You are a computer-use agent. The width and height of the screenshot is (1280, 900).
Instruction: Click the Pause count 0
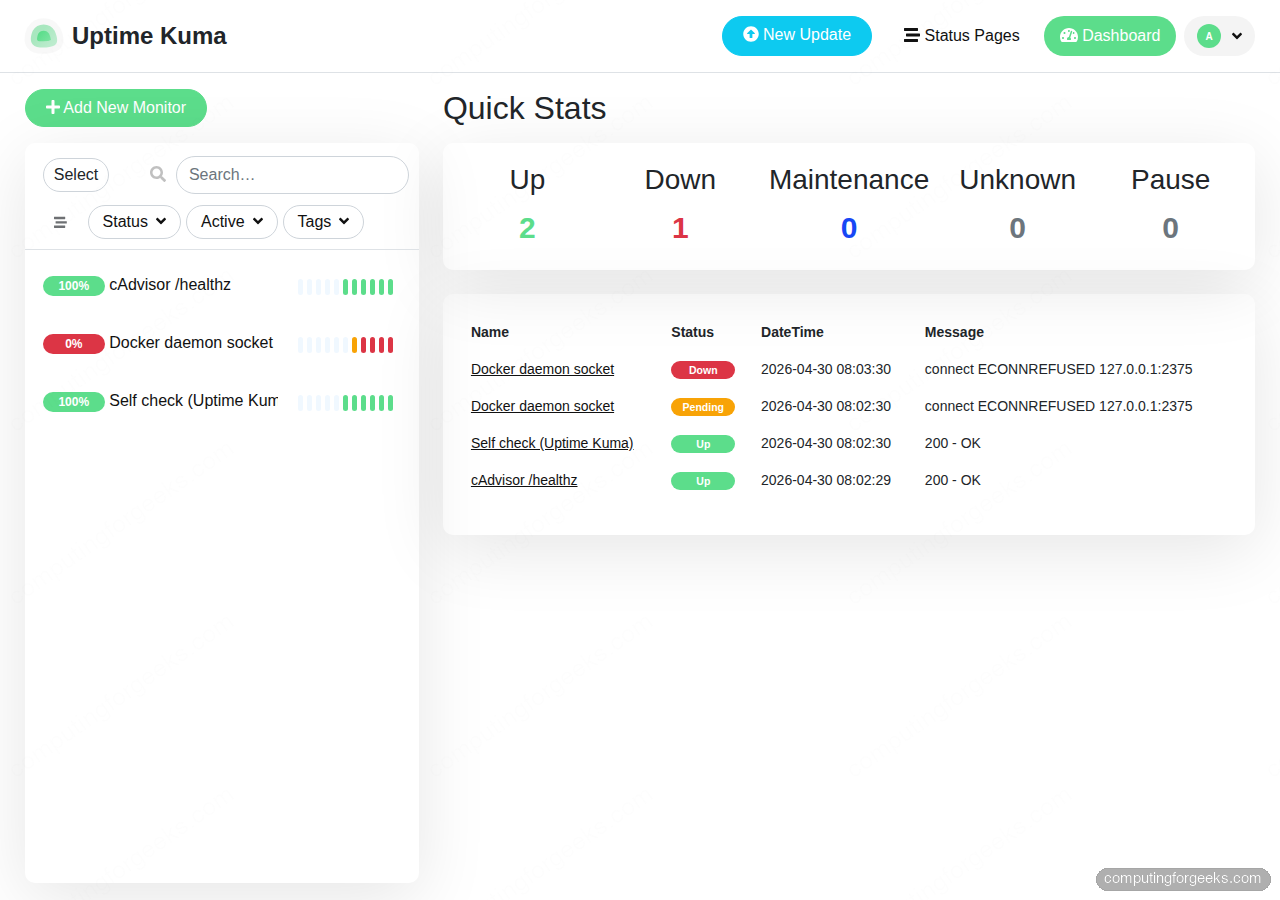1170,228
